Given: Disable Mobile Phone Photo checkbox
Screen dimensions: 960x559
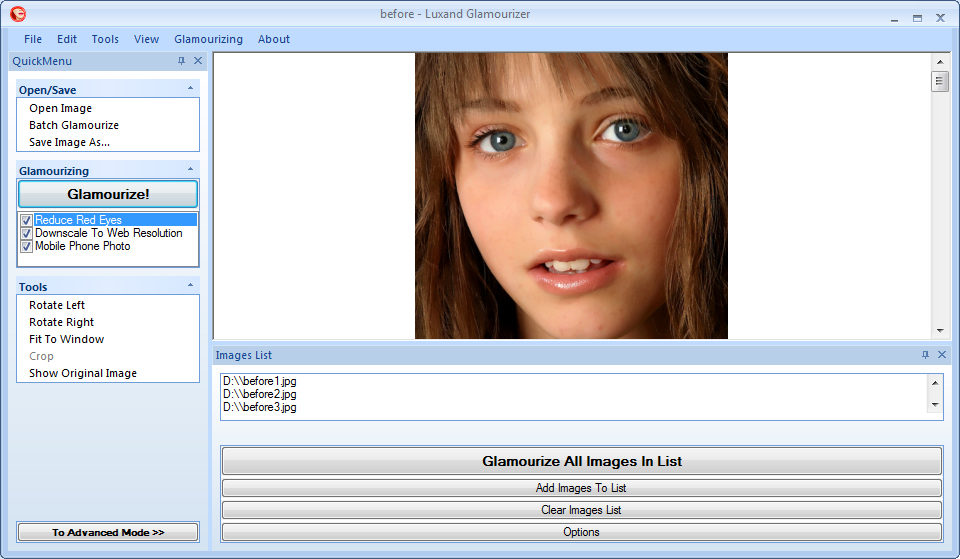Looking at the screenshot, I should point(27,246).
